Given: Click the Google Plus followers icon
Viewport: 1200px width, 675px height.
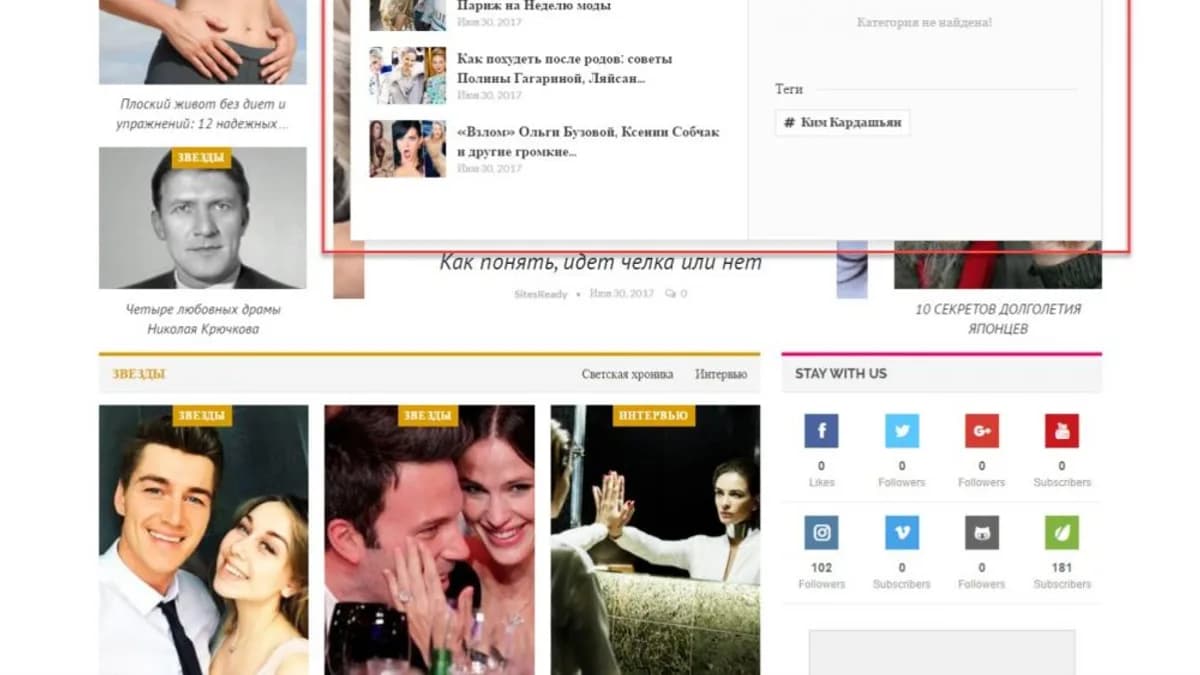Looking at the screenshot, I should [x=981, y=431].
